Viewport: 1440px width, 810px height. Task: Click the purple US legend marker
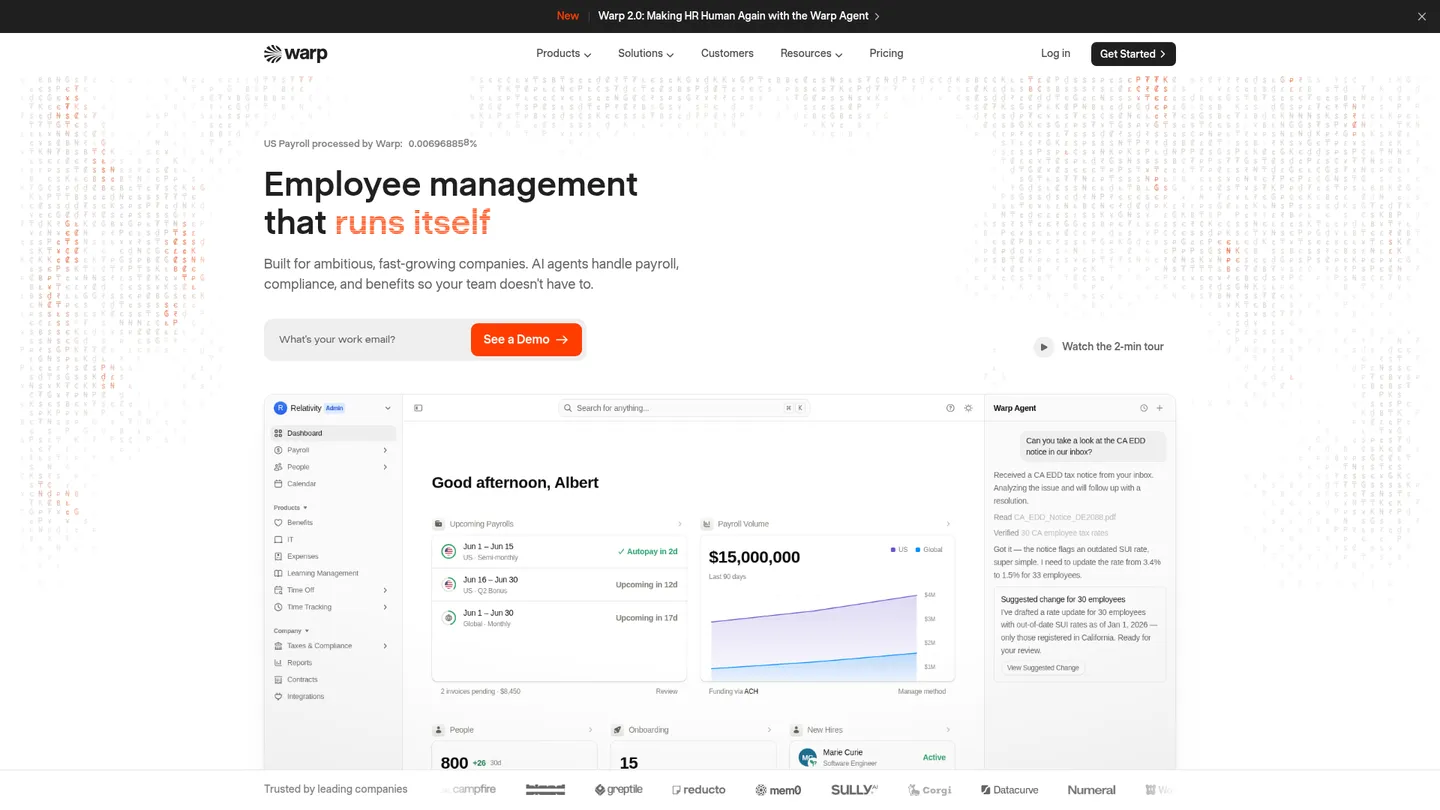[x=893, y=550]
